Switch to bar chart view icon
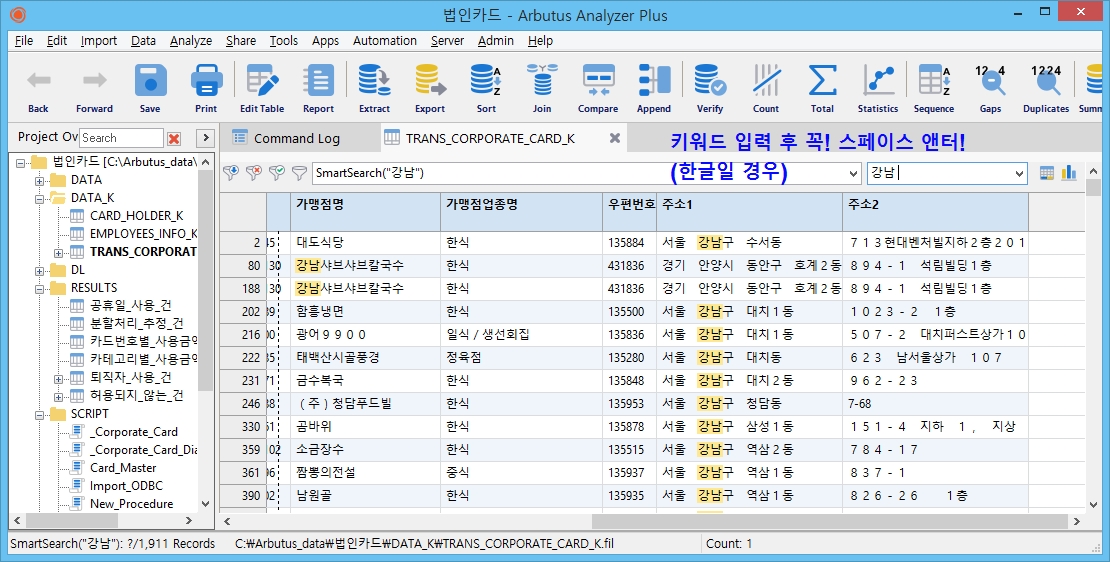This screenshot has width=1110, height=562. 1069,173
